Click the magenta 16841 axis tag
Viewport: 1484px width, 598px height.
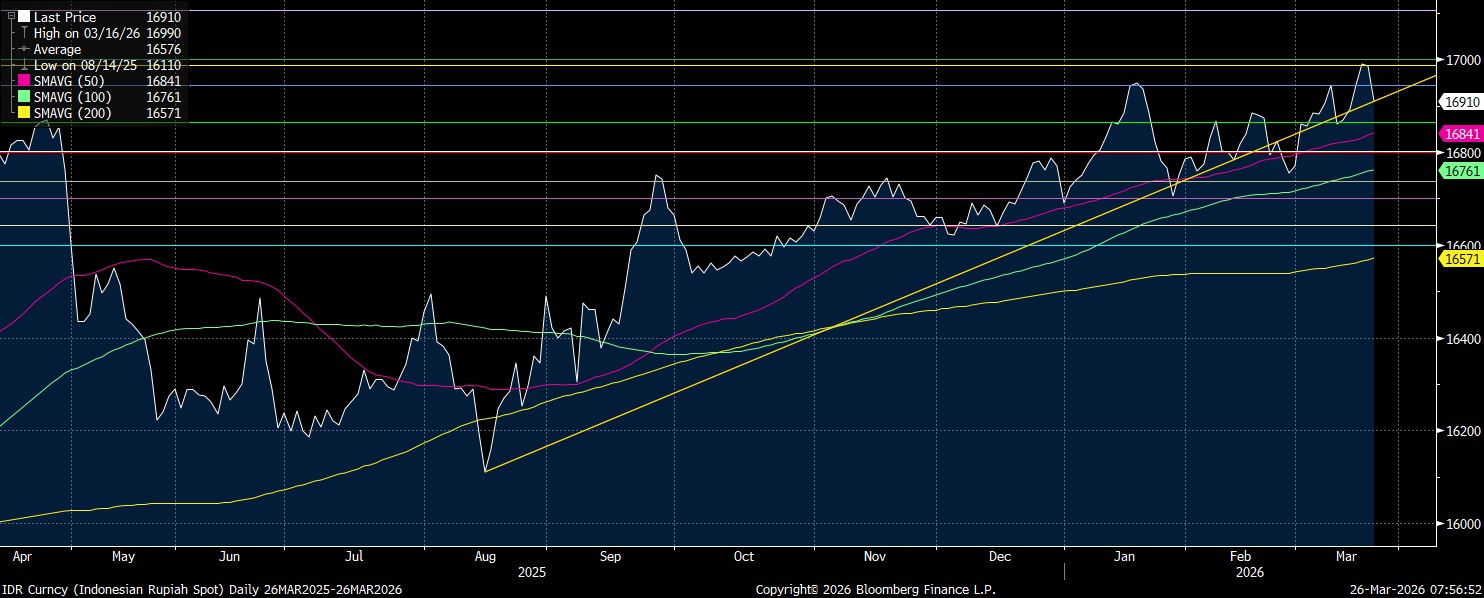coord(1461,134)
